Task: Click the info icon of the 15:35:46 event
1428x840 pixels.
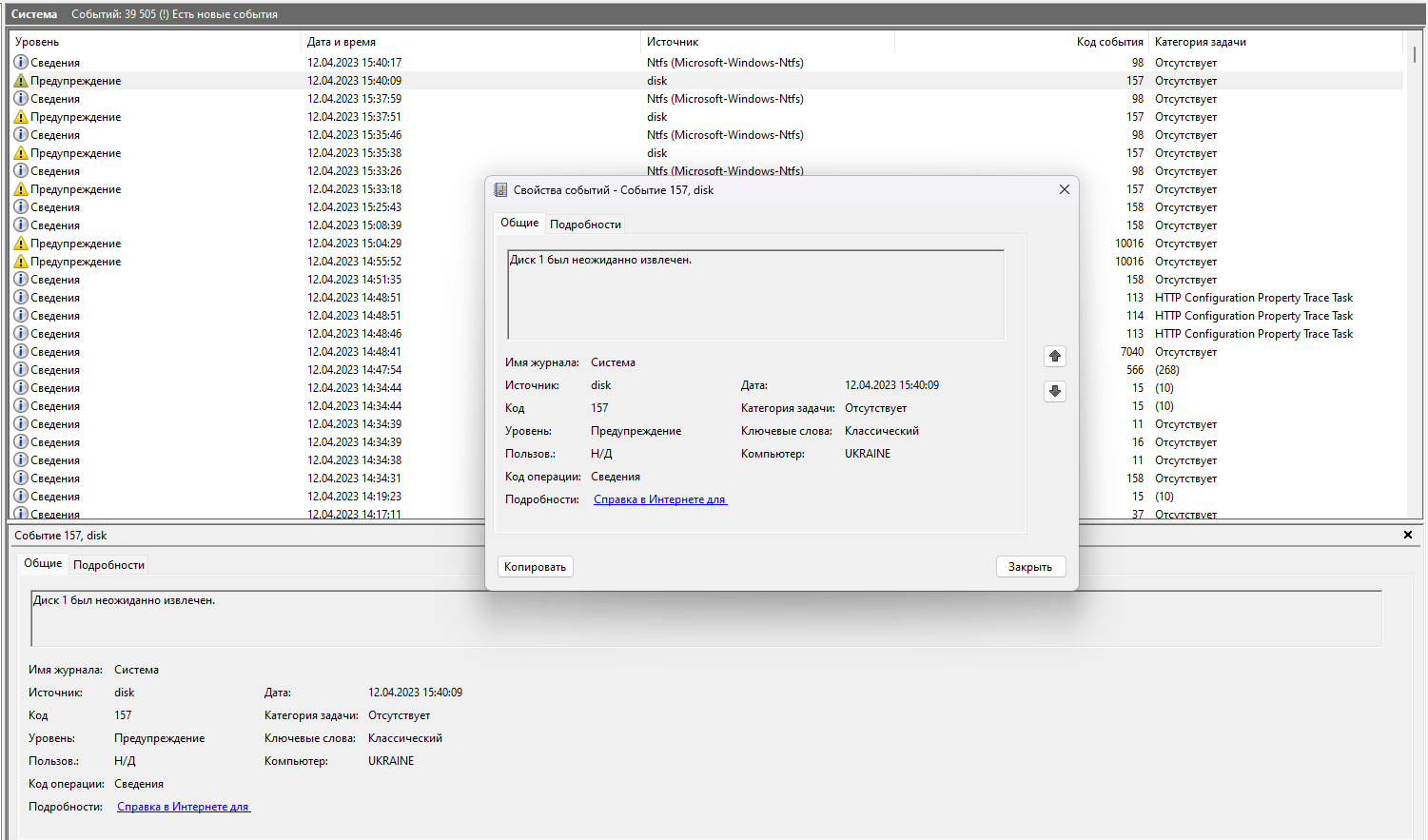Action: [21, 135]
